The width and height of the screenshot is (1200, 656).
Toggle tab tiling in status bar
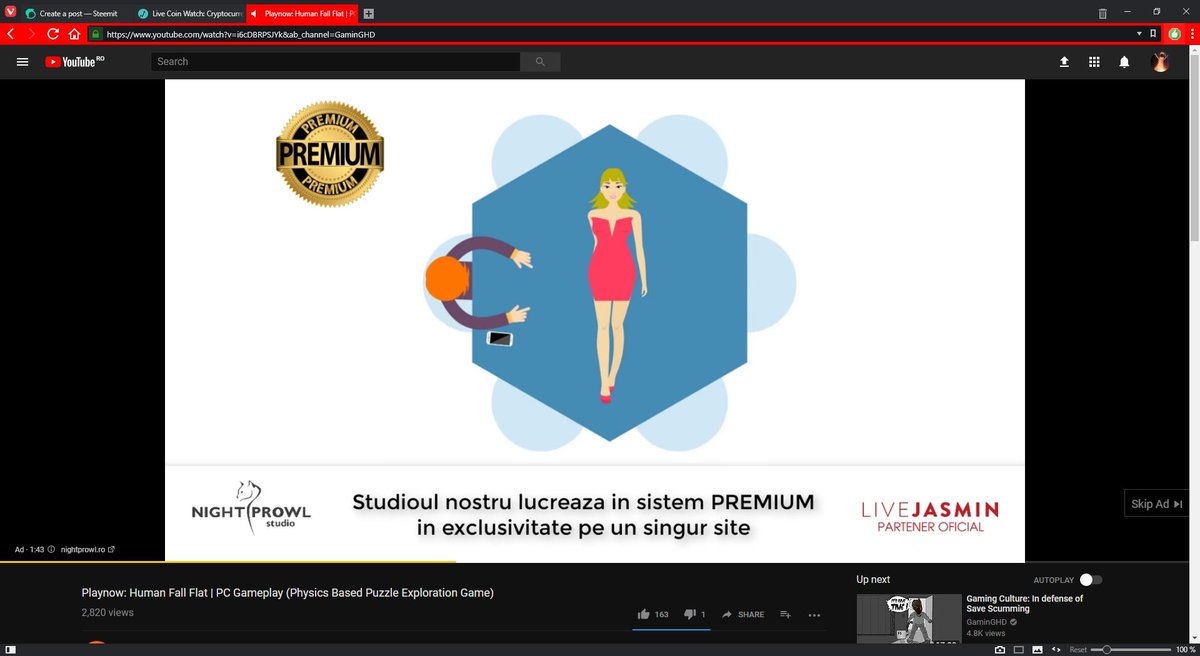(x=1019, y=649)
